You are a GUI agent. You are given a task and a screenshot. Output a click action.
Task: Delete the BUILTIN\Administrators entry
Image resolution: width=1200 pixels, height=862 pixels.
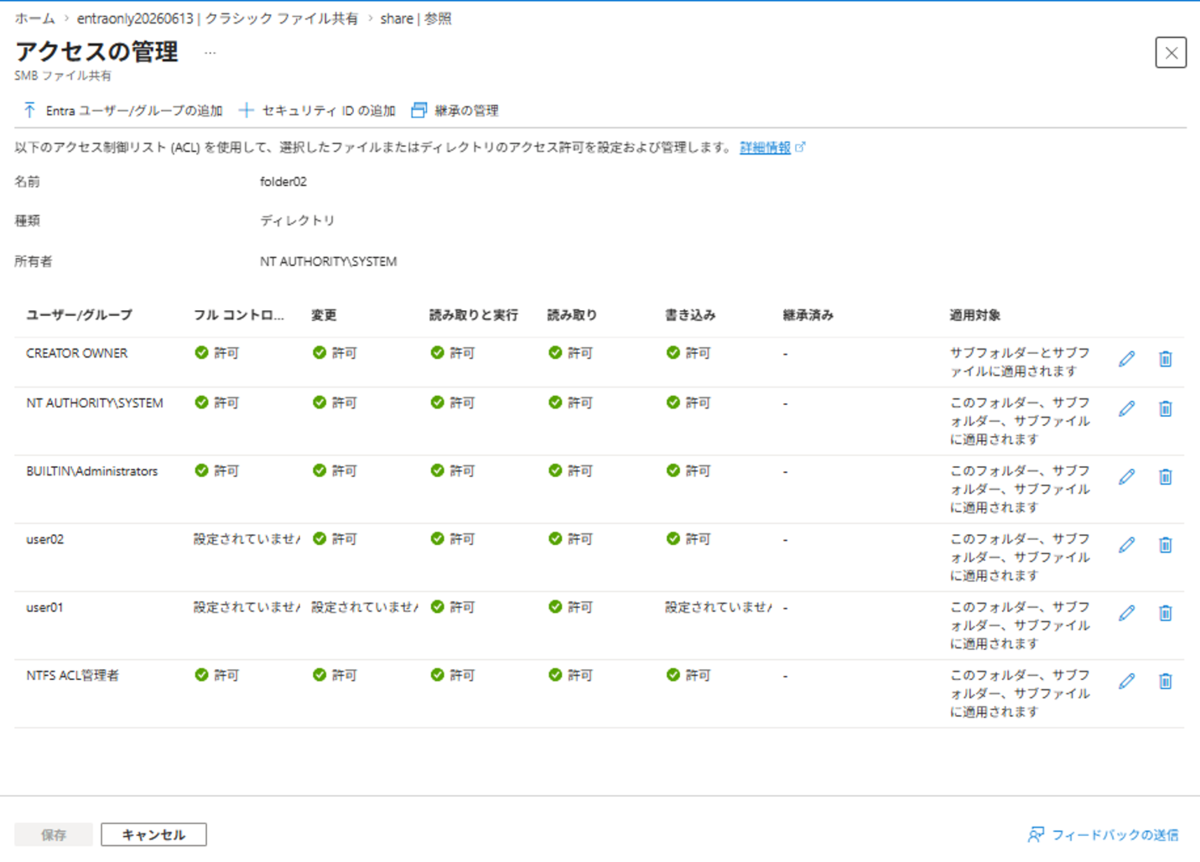coord(1165,476)
